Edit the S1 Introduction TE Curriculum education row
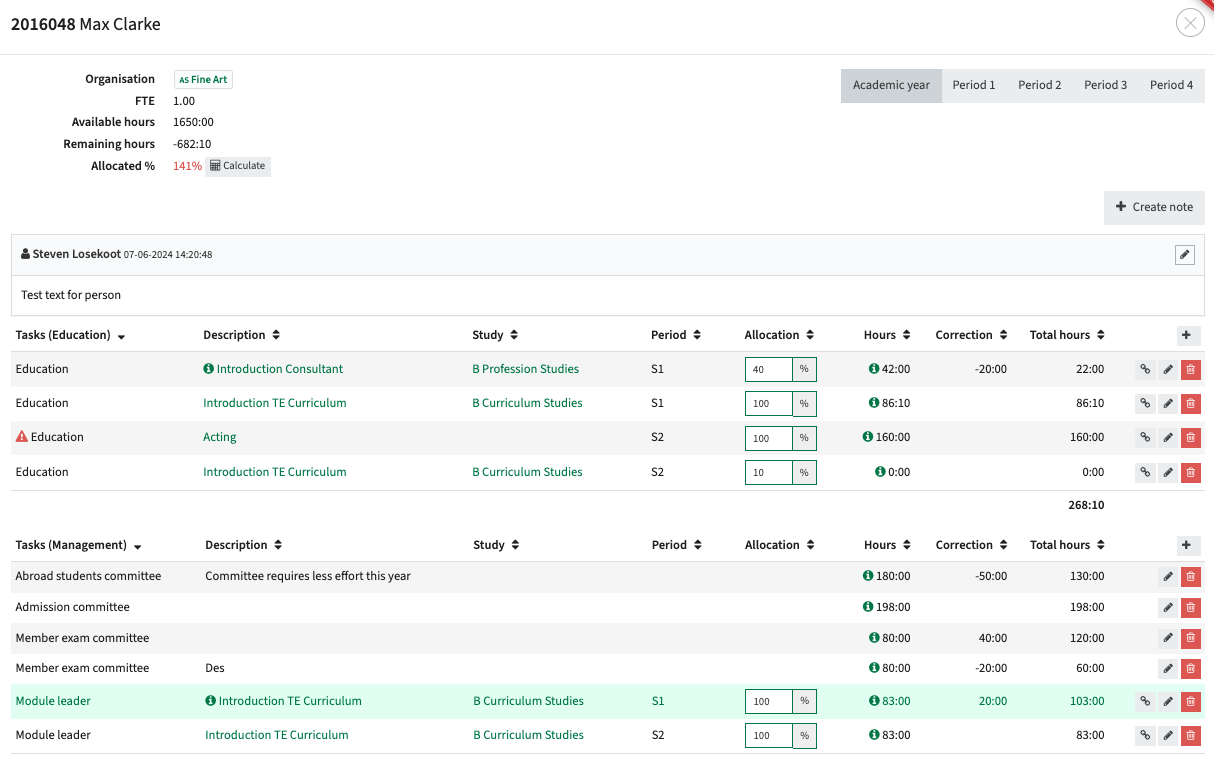 click(1167, 404)
